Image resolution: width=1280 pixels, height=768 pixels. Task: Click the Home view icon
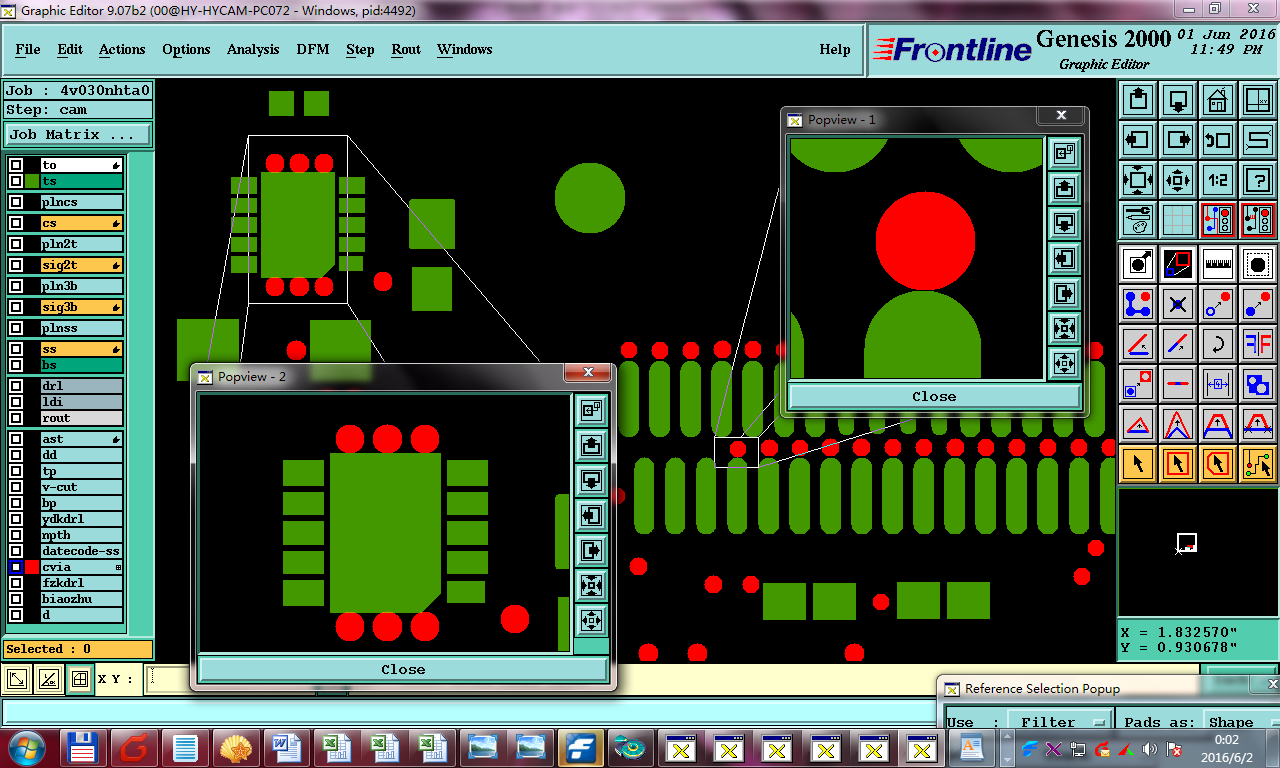click(x=1218, y=101)
